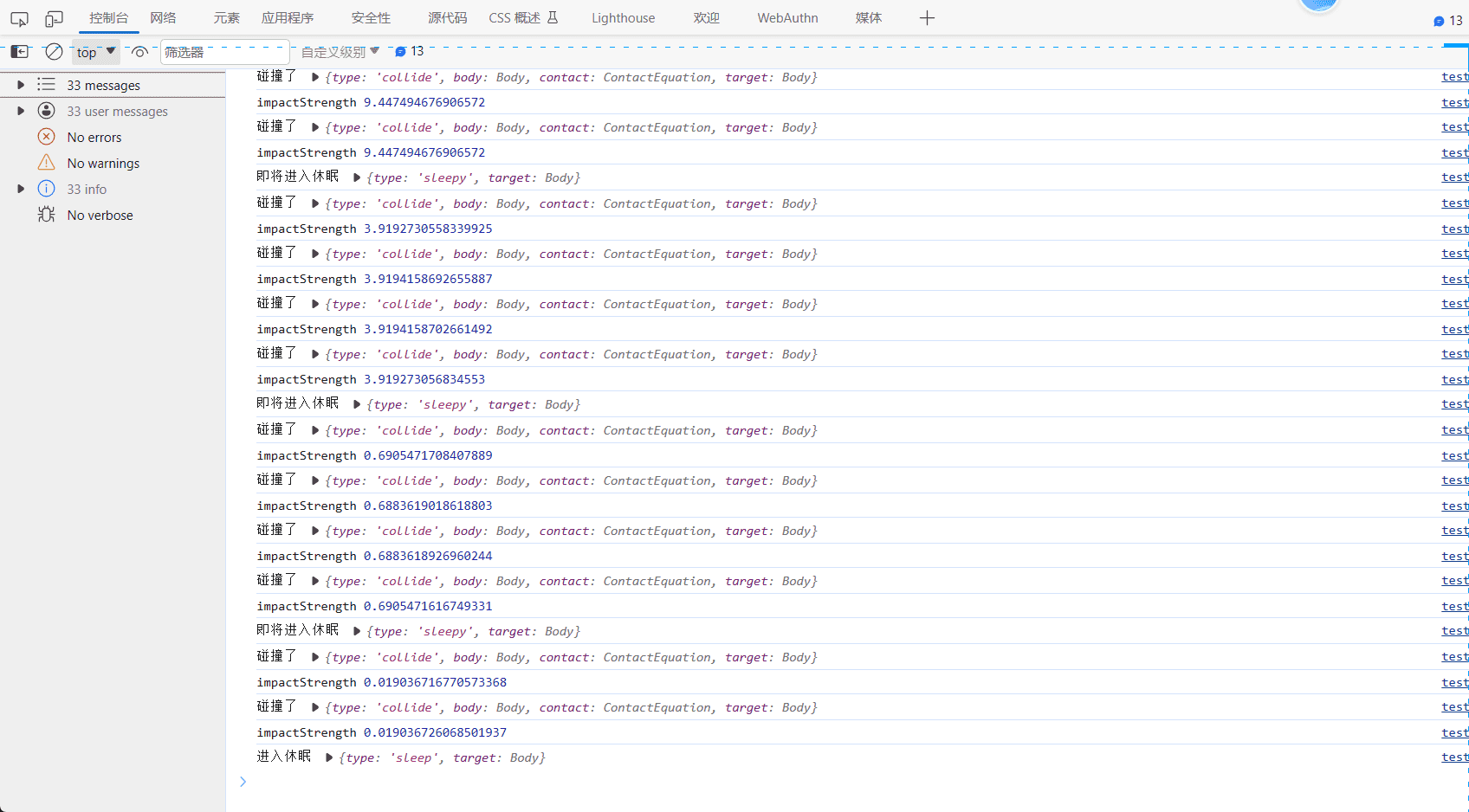Open the 媒体 tab
The height and width of the screenshot is (812, 1469).
tap(869, 18)
